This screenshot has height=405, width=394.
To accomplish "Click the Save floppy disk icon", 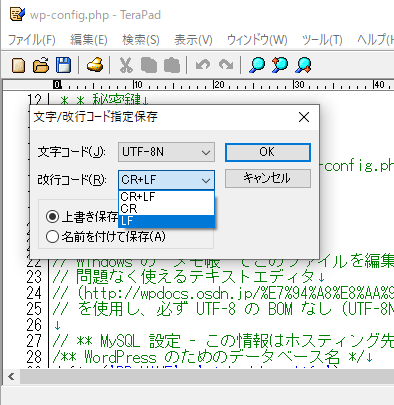I will coord(63,65).
